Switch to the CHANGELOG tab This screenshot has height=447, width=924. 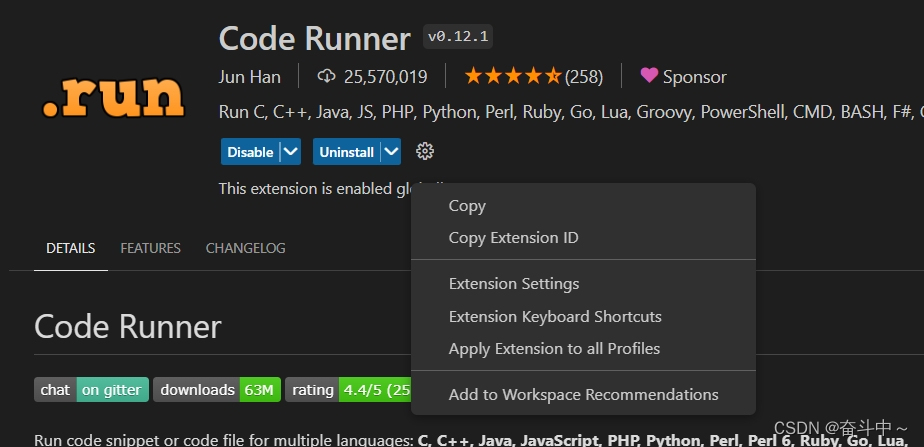(x=245, y=249)
